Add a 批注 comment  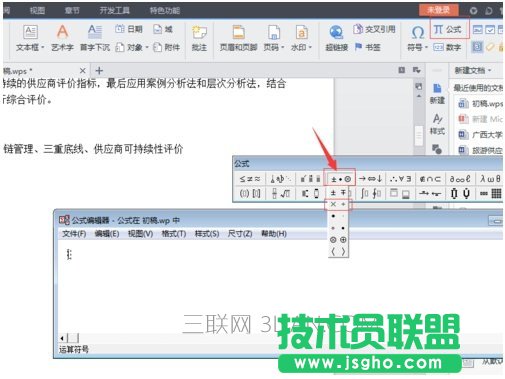click(x=199, y=39)
